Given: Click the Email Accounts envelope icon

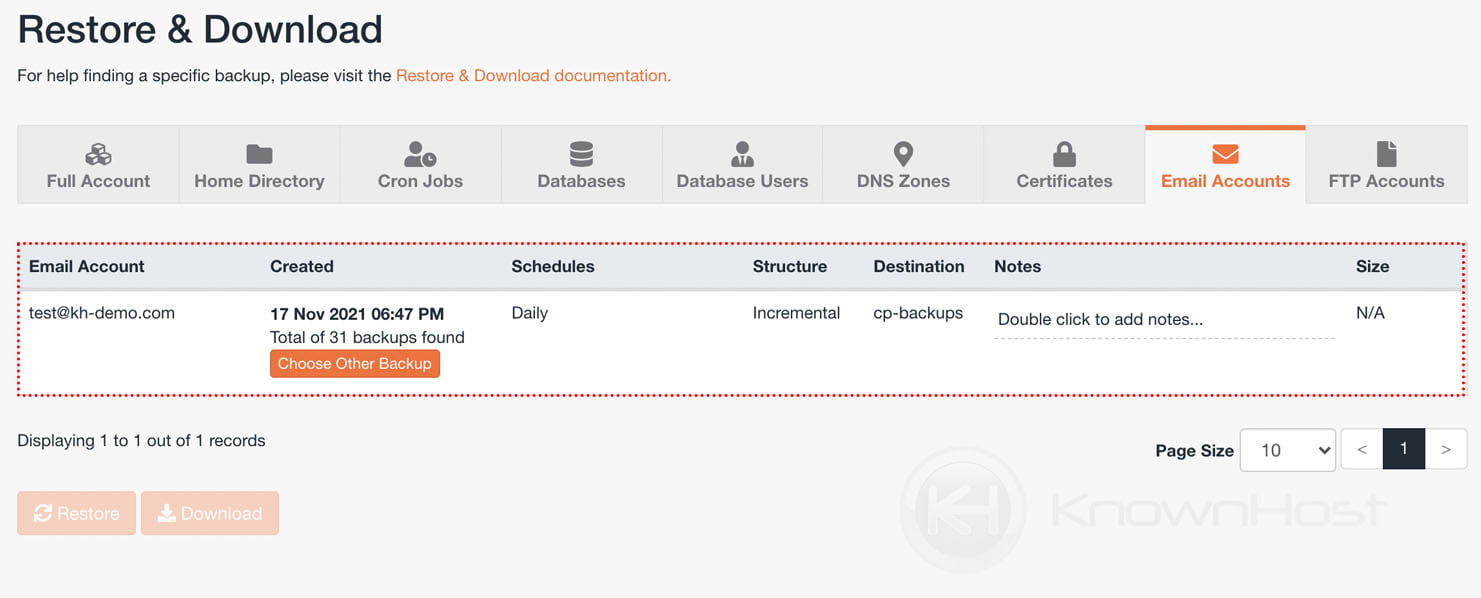Looking at the screenshot, I should pyautogui.click(x=1225, y=154).
